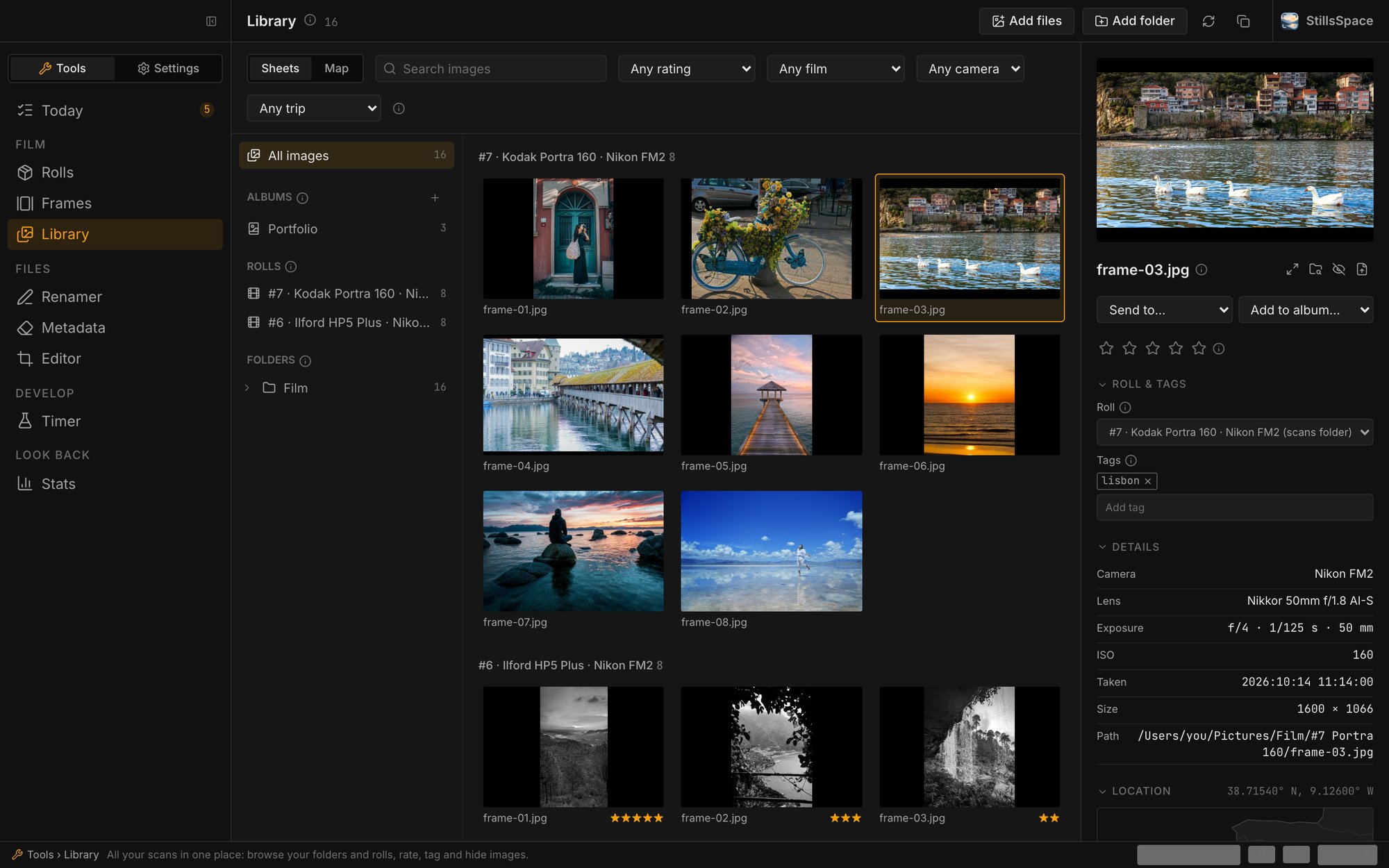Open Frames in the sidebar

pyautogui.click(x=115, y=203)
